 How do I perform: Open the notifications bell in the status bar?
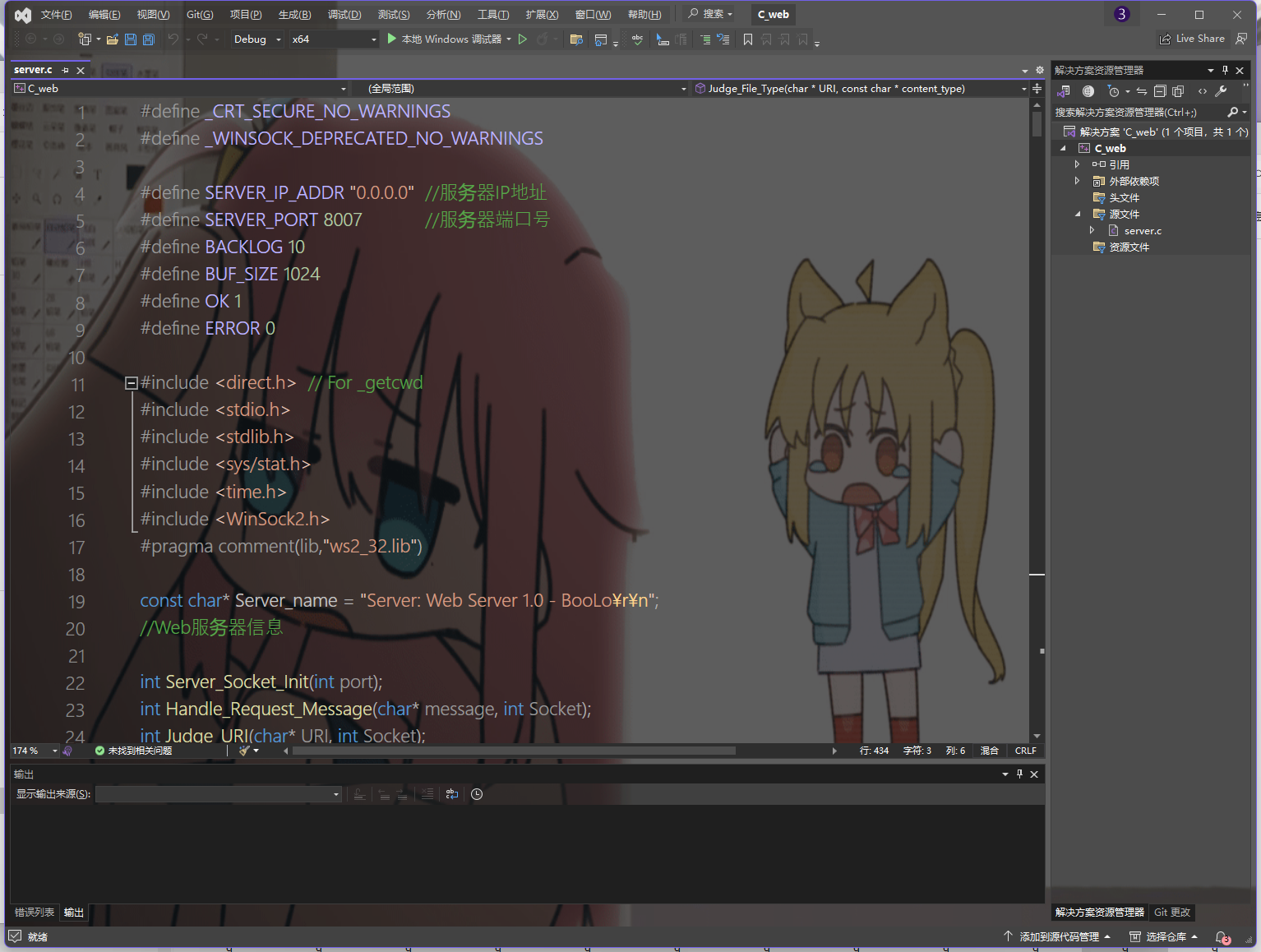pos(1222,937)
